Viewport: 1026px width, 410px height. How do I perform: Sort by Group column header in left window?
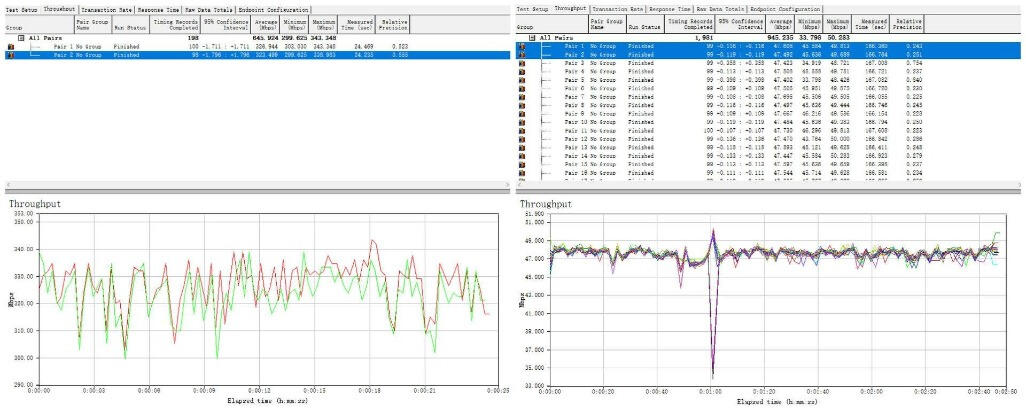coord(38,26)
